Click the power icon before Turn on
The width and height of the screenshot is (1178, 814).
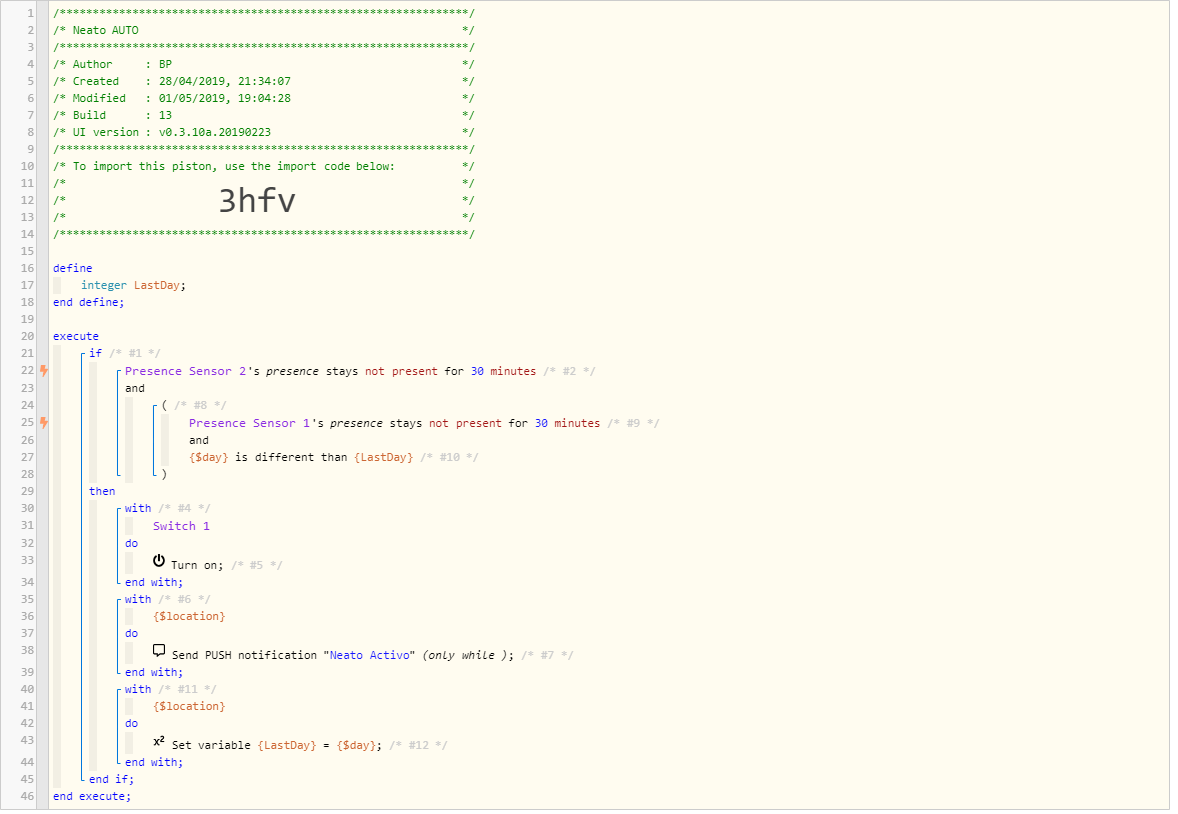(159, 561)
